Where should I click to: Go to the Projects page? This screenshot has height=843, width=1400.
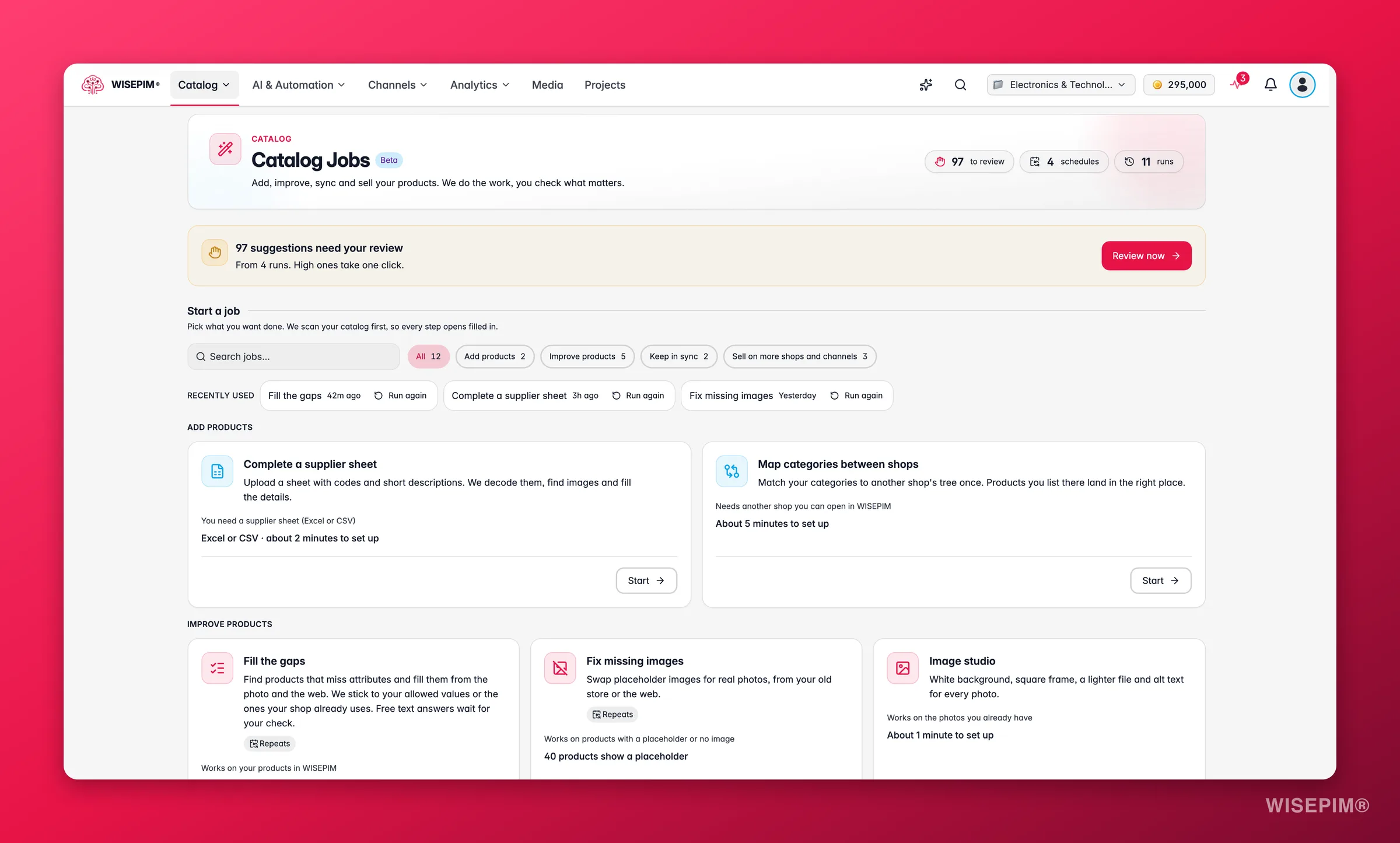(605, 85)
